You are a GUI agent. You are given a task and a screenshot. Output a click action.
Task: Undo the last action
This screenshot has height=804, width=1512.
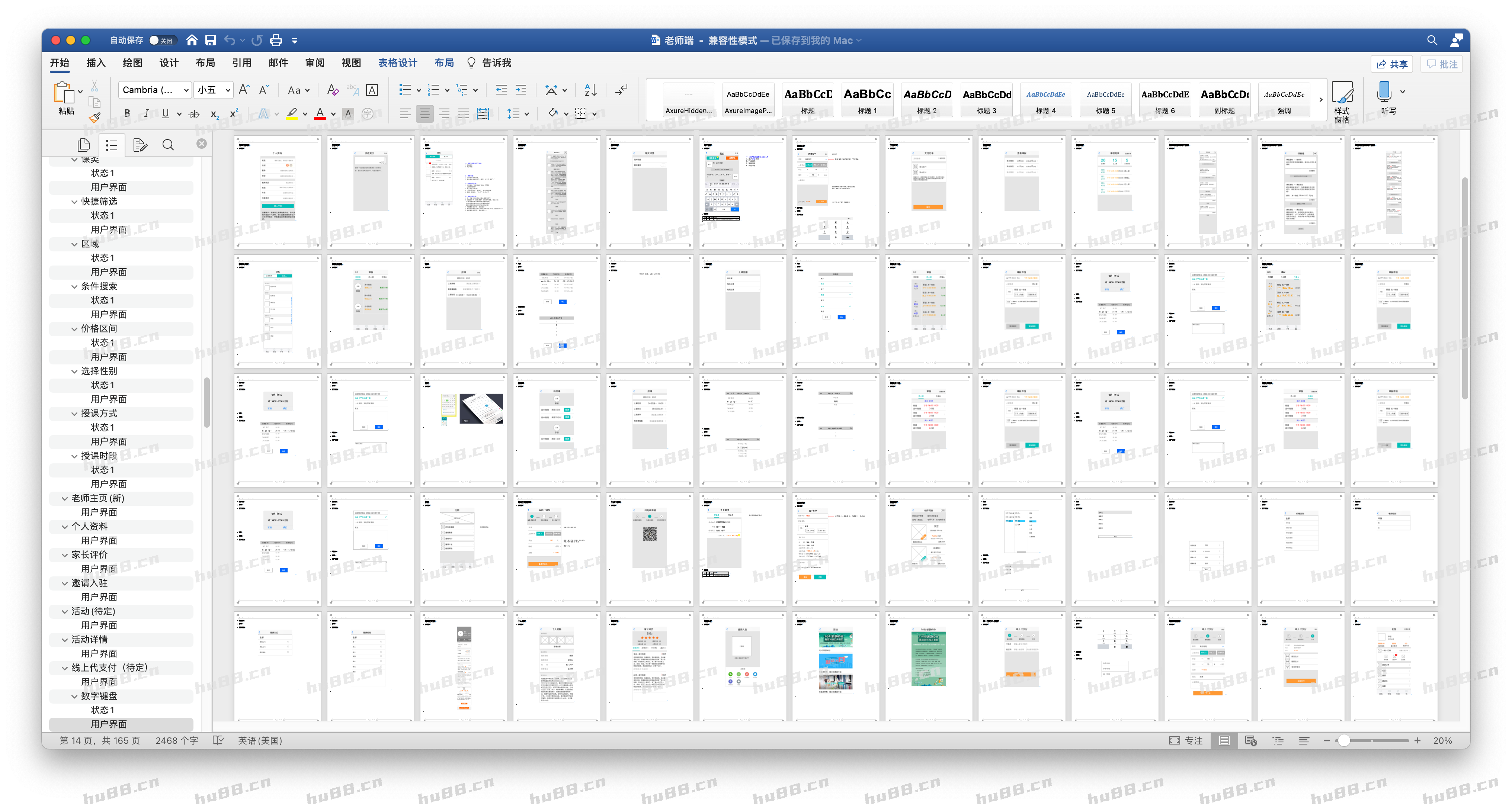click(x=230, y=40)
